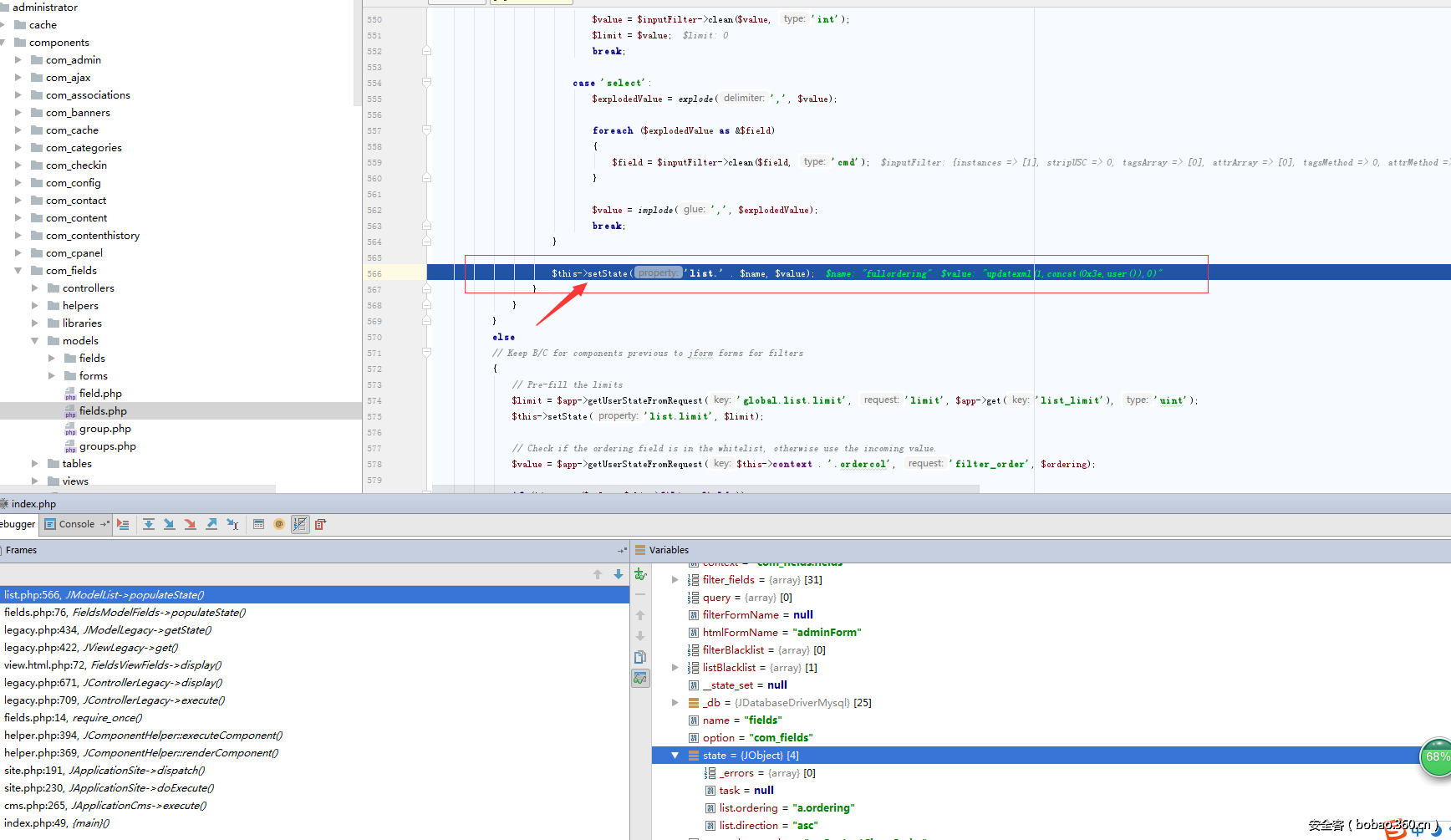Click the Step Over debugger icon
Image resolution: width=1451 pixels, height=840 pixels.
(148, 524)
